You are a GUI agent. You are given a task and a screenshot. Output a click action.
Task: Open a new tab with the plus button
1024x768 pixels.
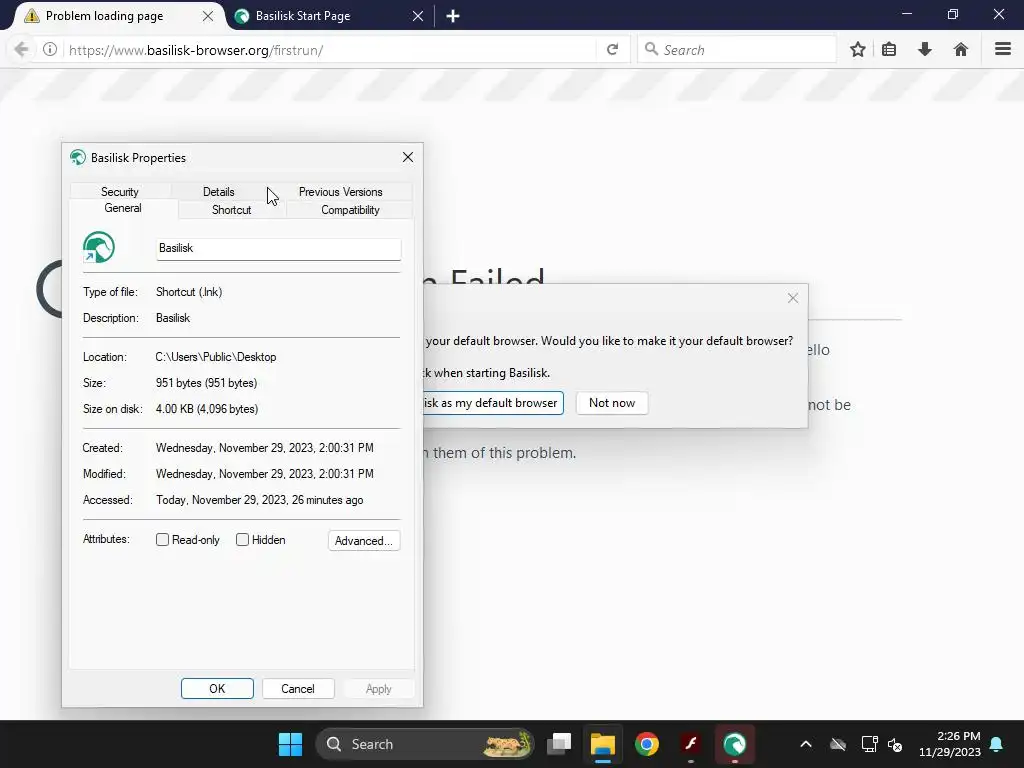point(453,16)
